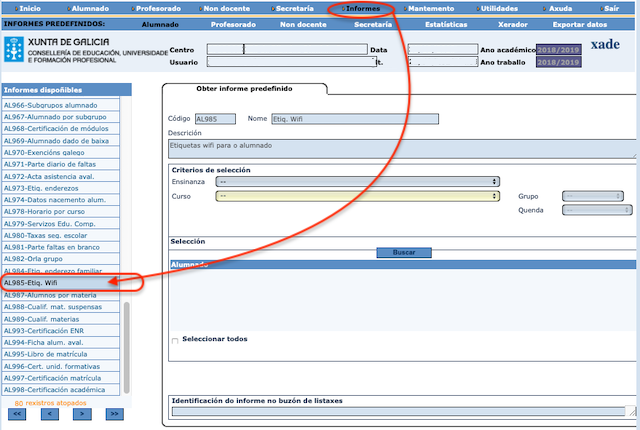640x430 pixels.
Task: Open report AL966-Subgrupos alumnado
Action: click(61, 105)
